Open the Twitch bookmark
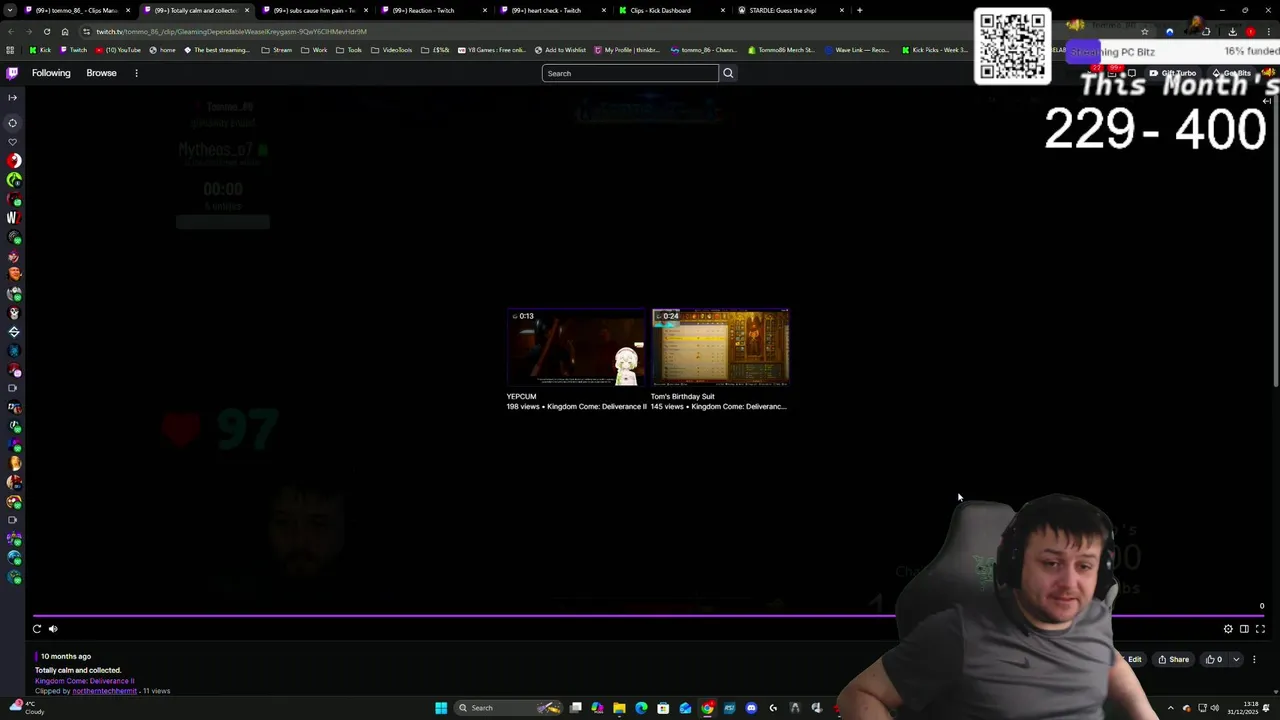Viewport: 1280px width, 720px height. [73, 50]
